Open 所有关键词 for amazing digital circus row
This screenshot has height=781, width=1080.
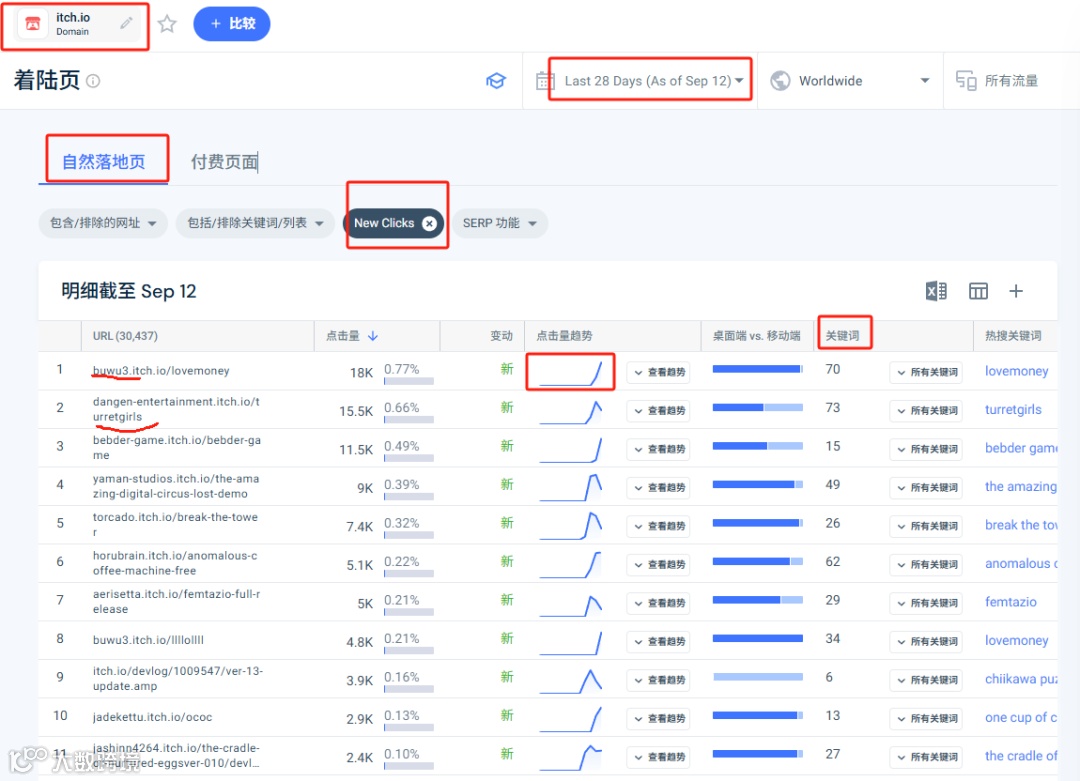click(927, 488)
